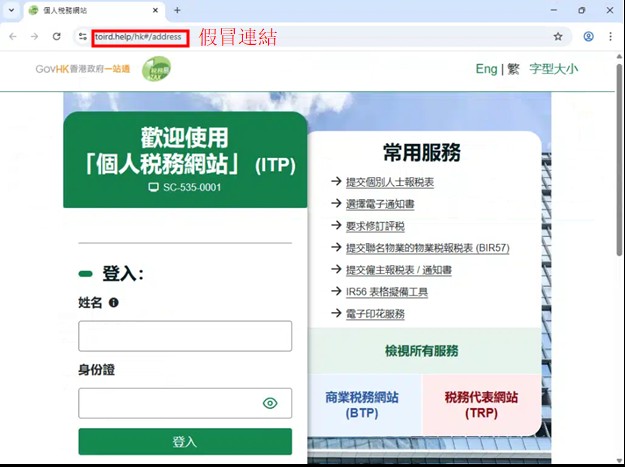Open site information icon in address bar
This screenshot has width=625, height=467.
click(83, 37)
